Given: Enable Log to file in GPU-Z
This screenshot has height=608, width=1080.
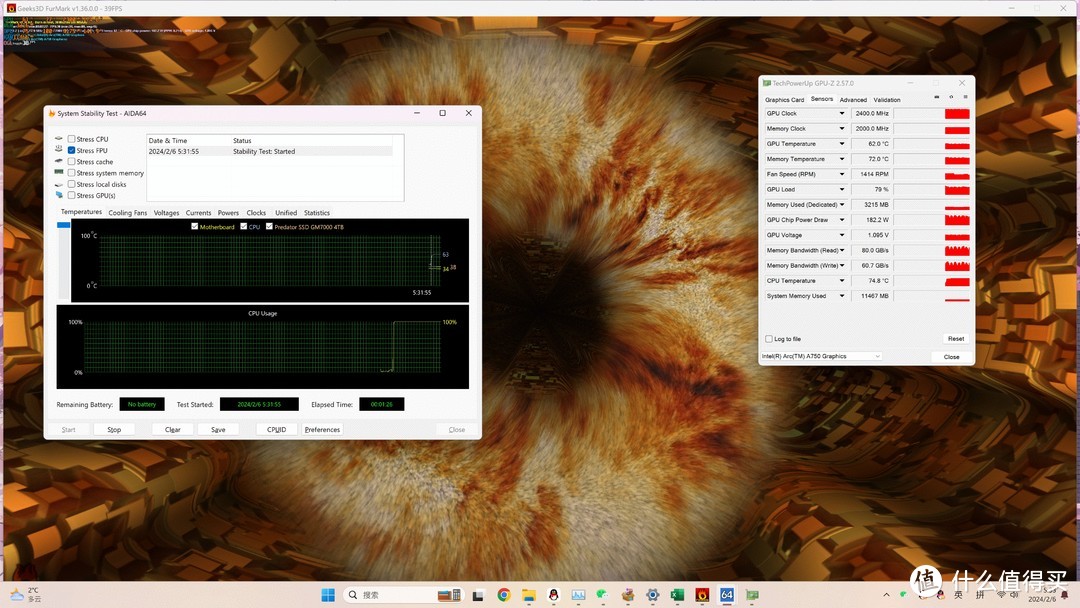Looking at the screenshot, I should (x=769, y=339).
